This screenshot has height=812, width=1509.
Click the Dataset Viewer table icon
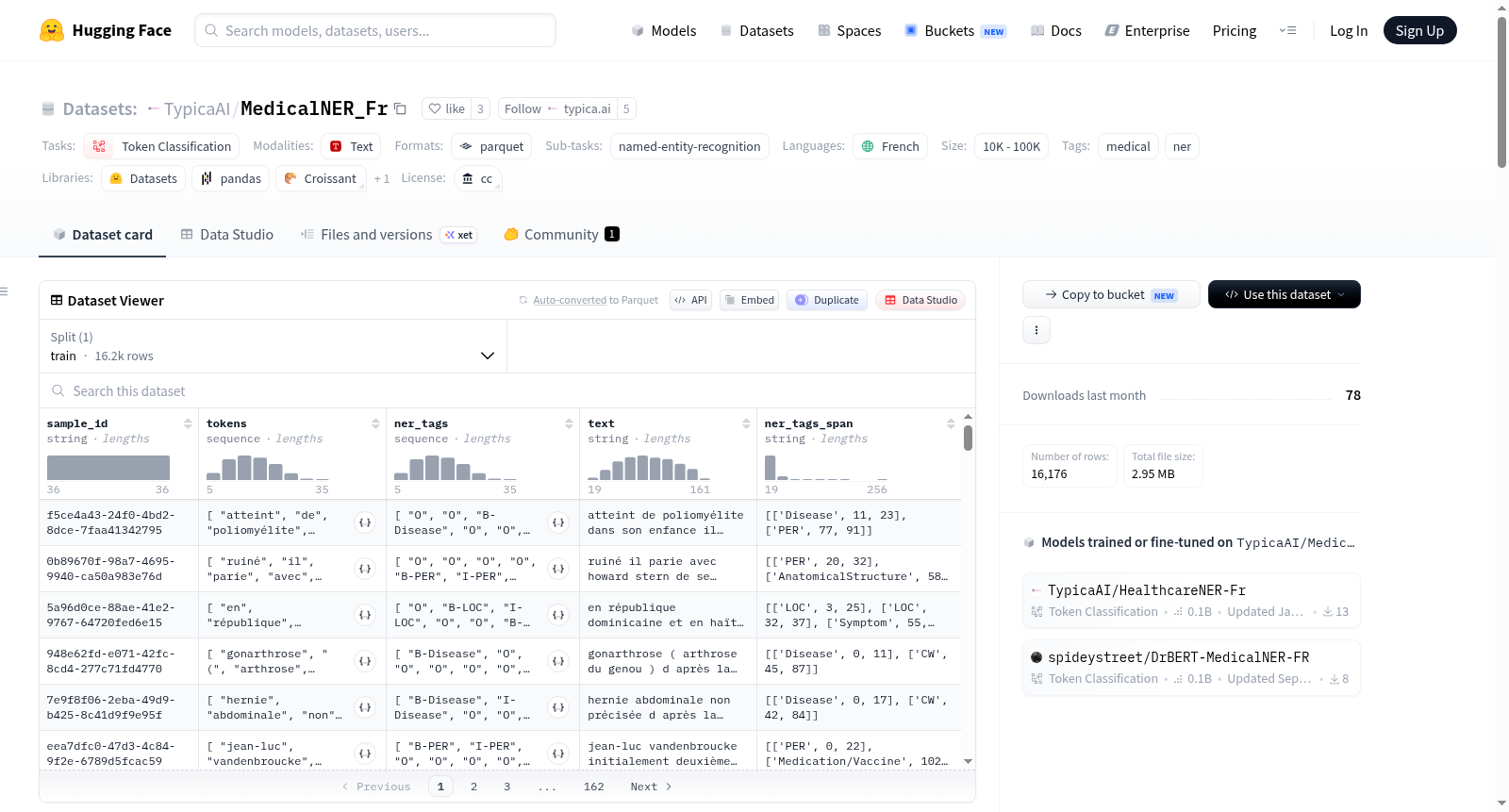click(x=57, y=300)
